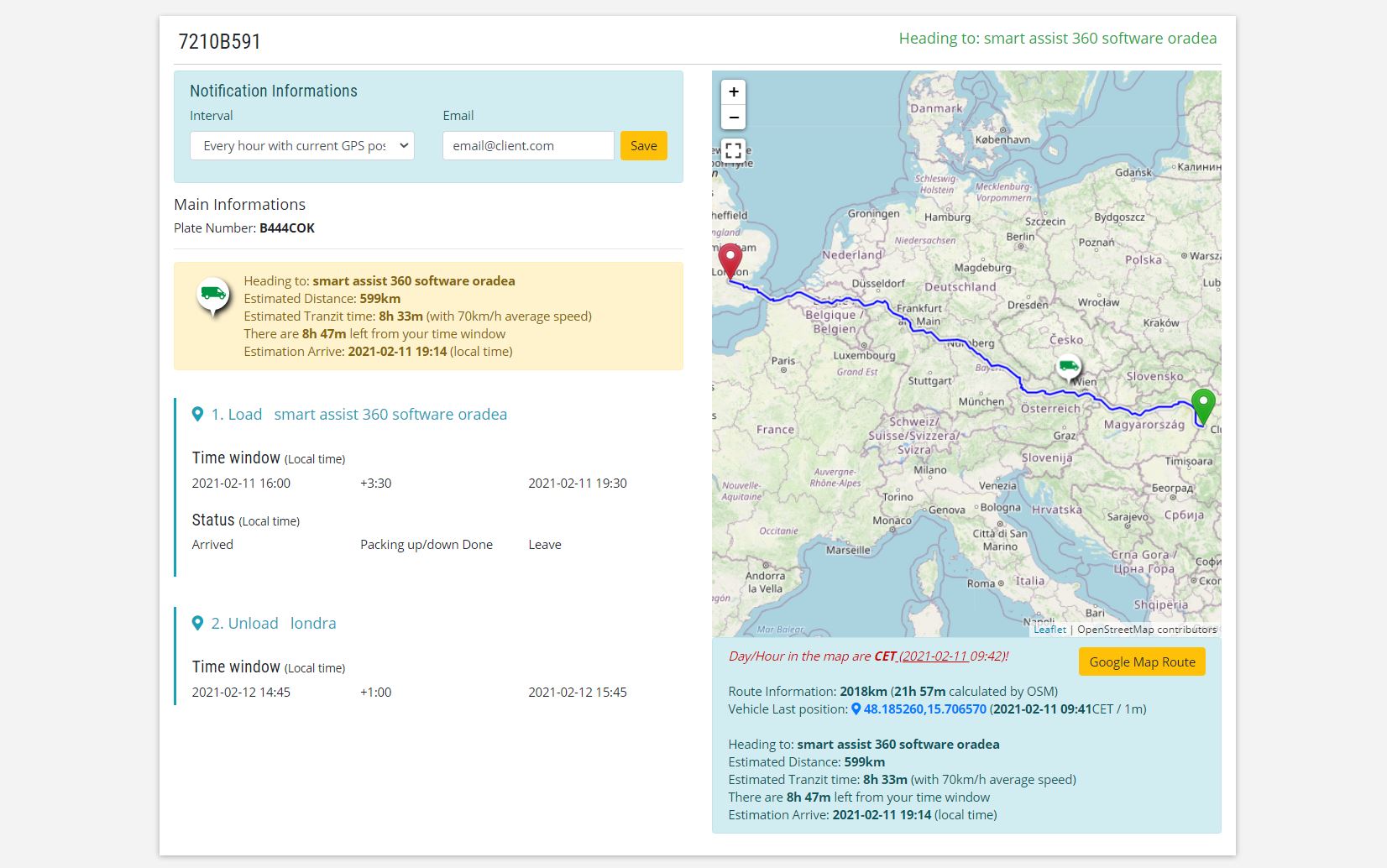Select the Arrived status
Image resolution: width=1387 pixels, height=868 pixels.
[x=212, y=544]
